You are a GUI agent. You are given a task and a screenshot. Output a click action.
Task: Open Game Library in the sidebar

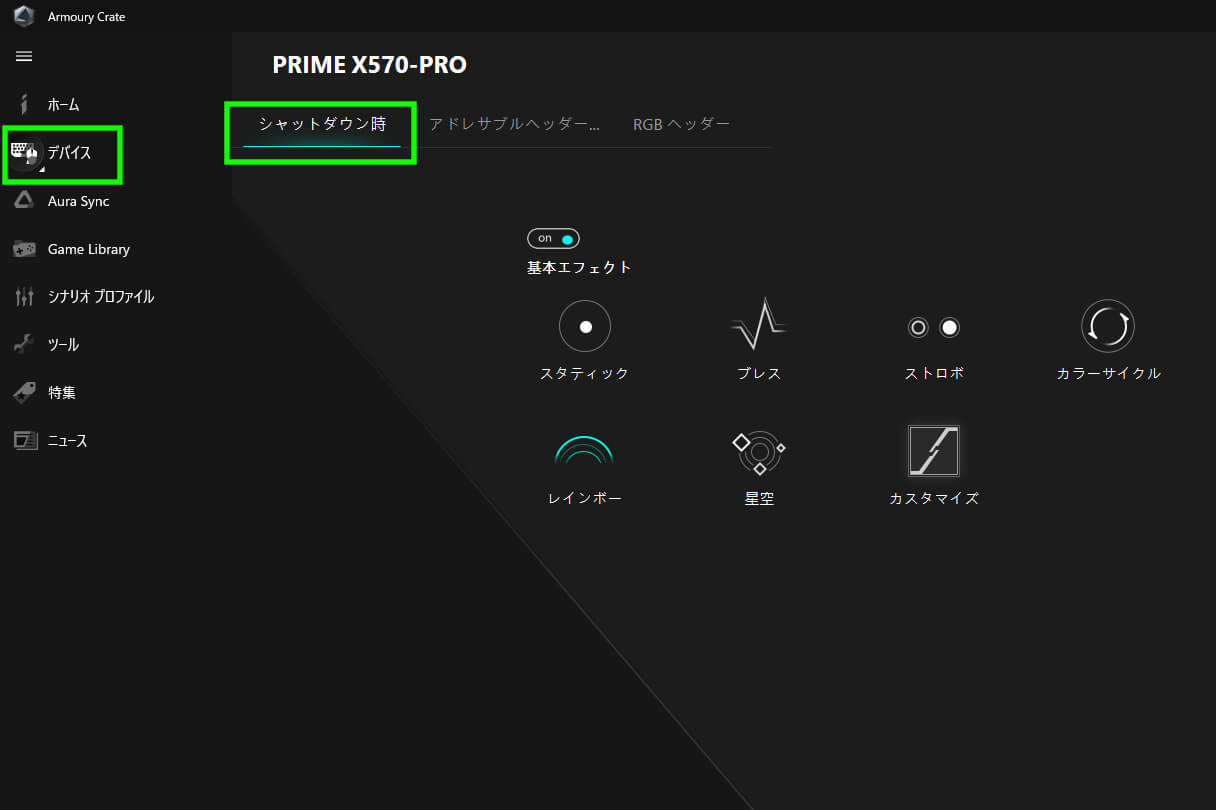click(x=87, y=249)
